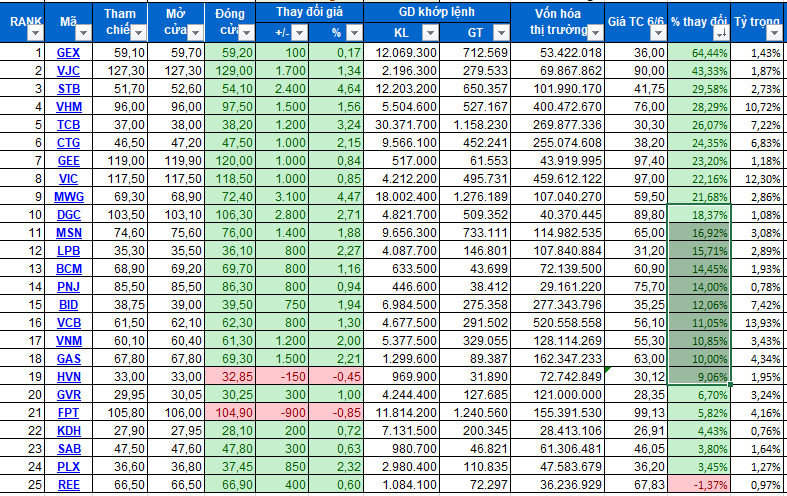This screenshot has width=787, height=496.
Task: Open the Vốn hóa thị trường filter dropdown
Action: tap(595, 33)
